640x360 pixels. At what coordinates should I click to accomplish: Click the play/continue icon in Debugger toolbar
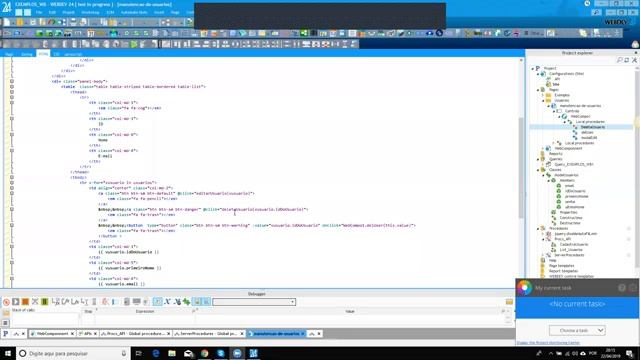[16, 302]
